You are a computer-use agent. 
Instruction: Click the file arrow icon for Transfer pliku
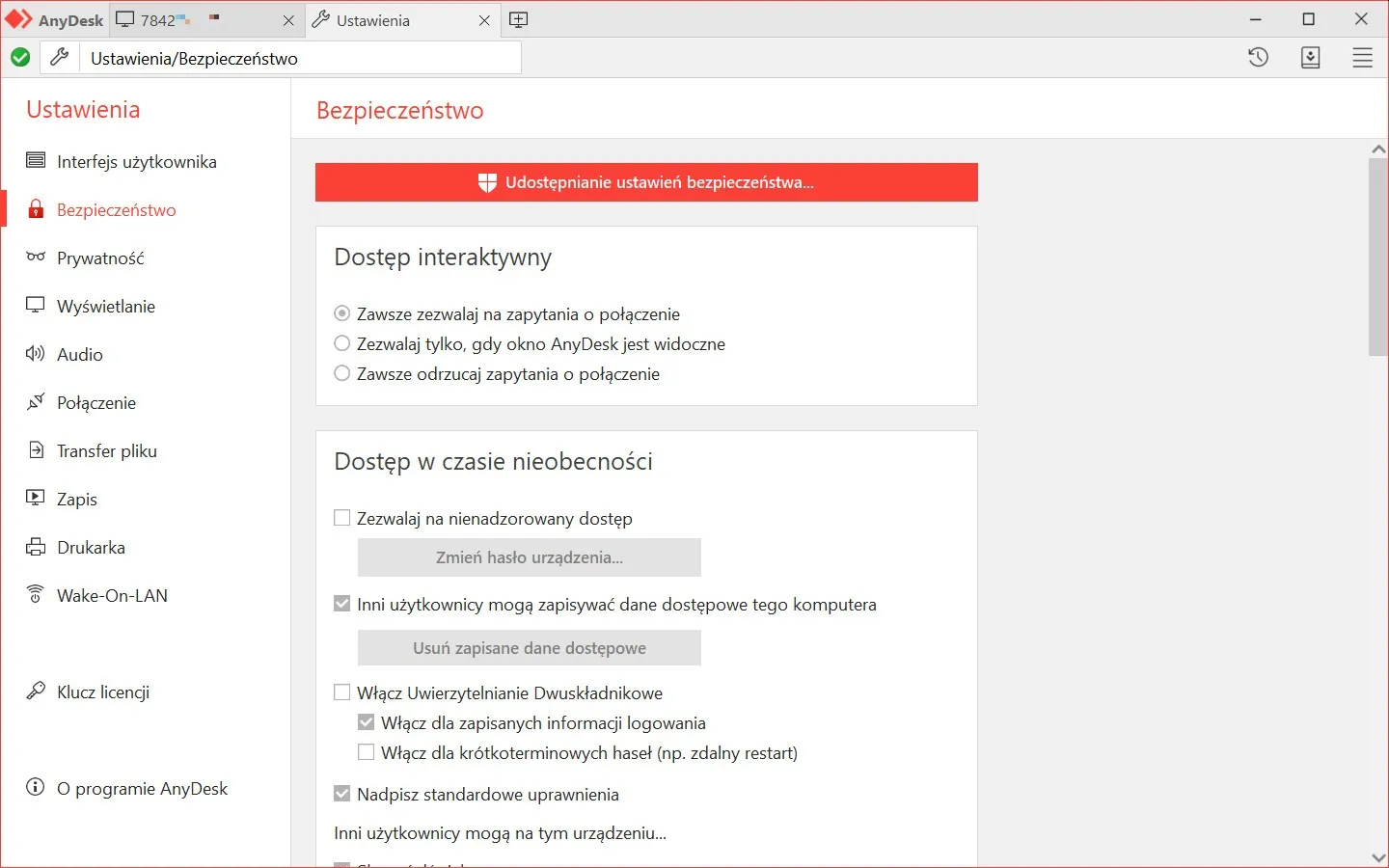36,449
